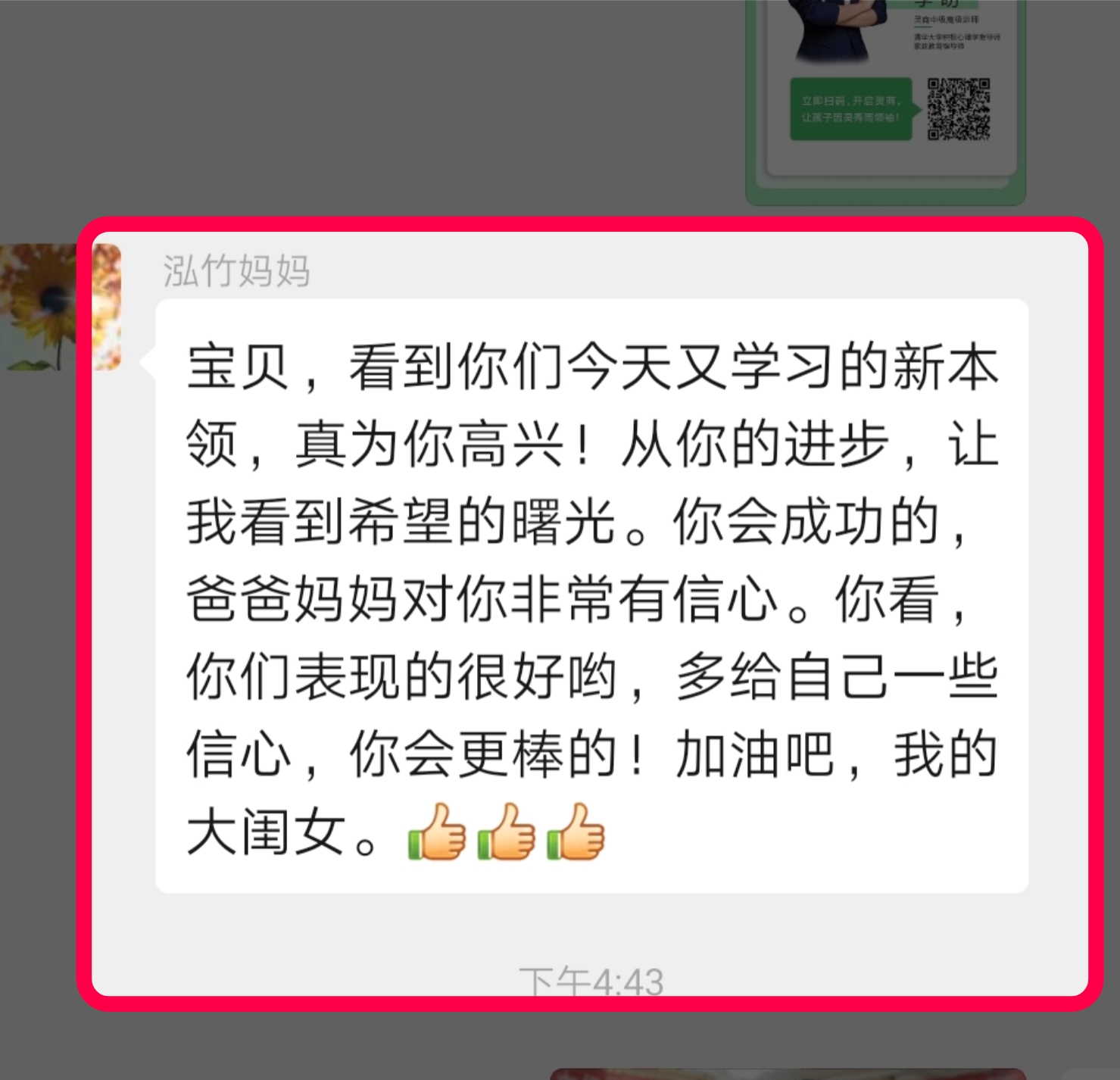The width and height of the screenshot is (1120, 1080).
Task: Click the first thumbs-up emoji
Action: tap(437, 832)
